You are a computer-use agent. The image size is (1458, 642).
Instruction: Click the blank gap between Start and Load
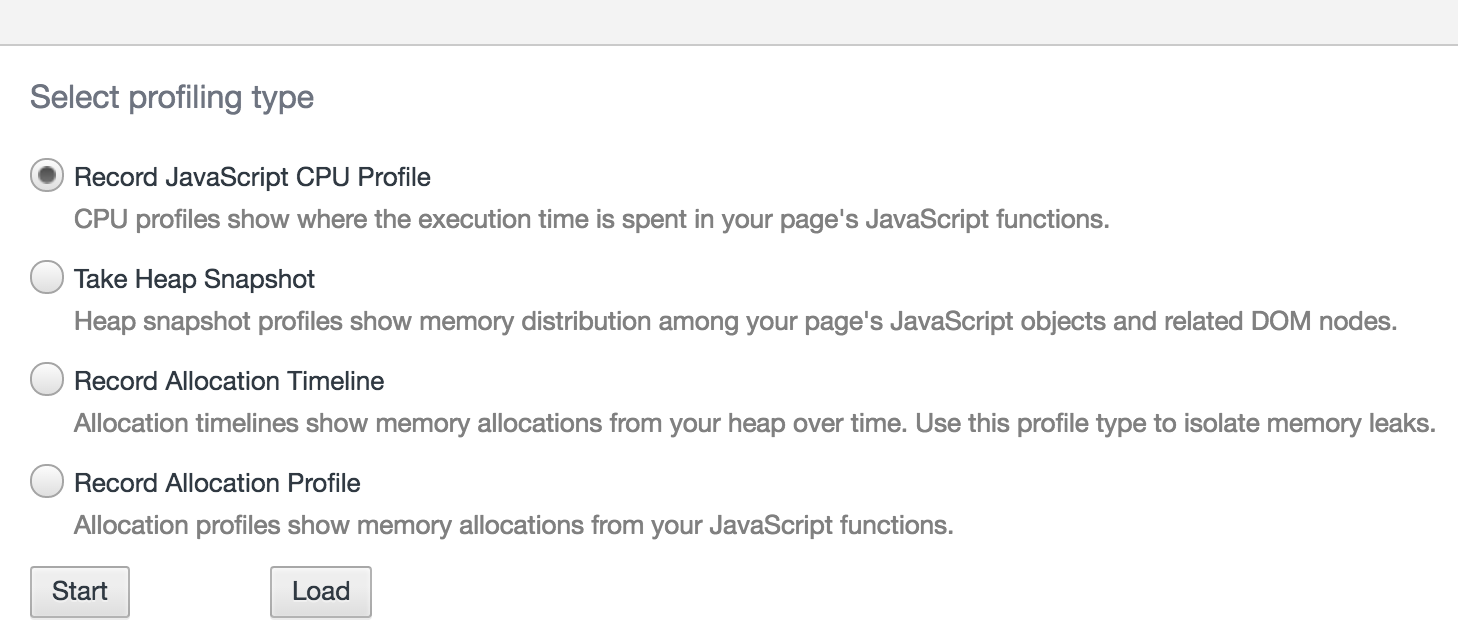point(200,591)
